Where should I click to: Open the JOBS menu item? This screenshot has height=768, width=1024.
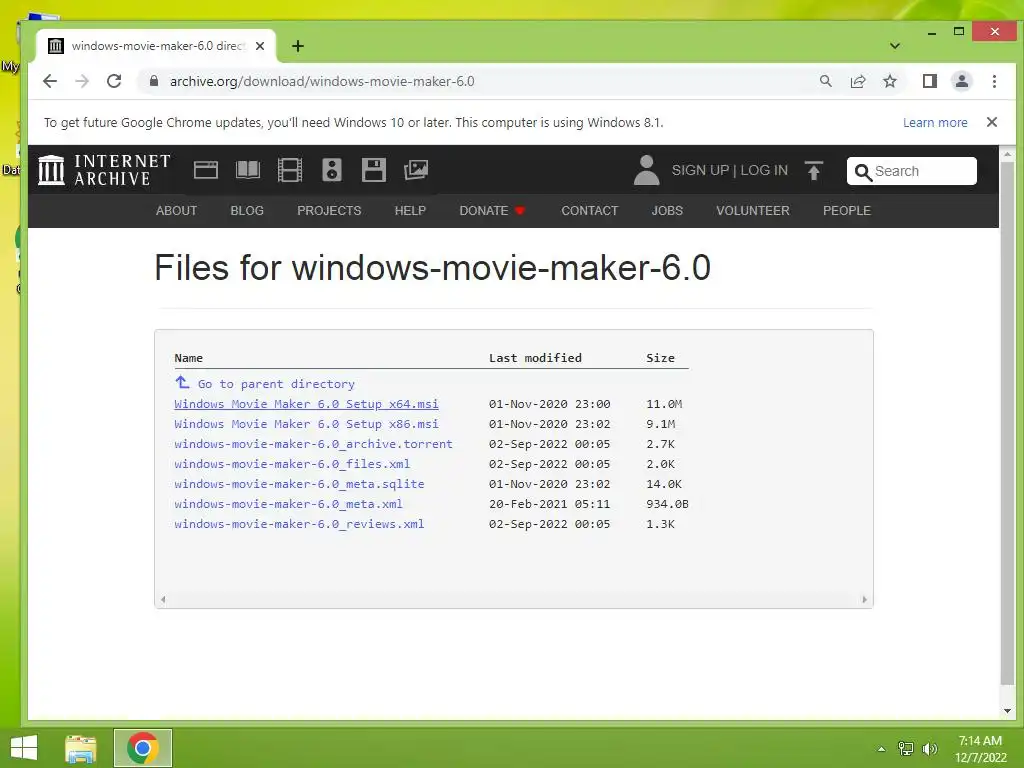[667, 210]
